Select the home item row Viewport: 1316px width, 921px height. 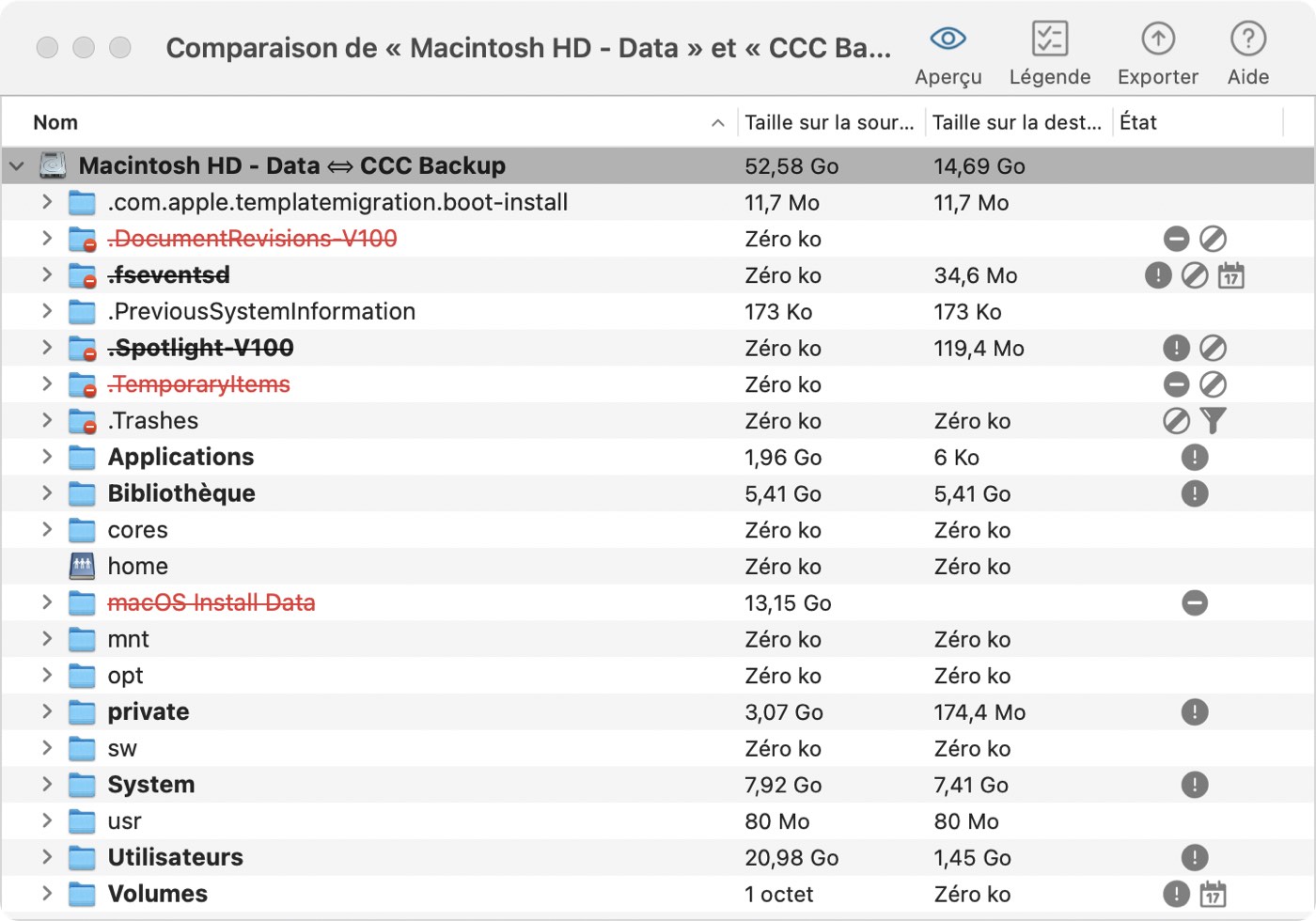pos(658,566)
